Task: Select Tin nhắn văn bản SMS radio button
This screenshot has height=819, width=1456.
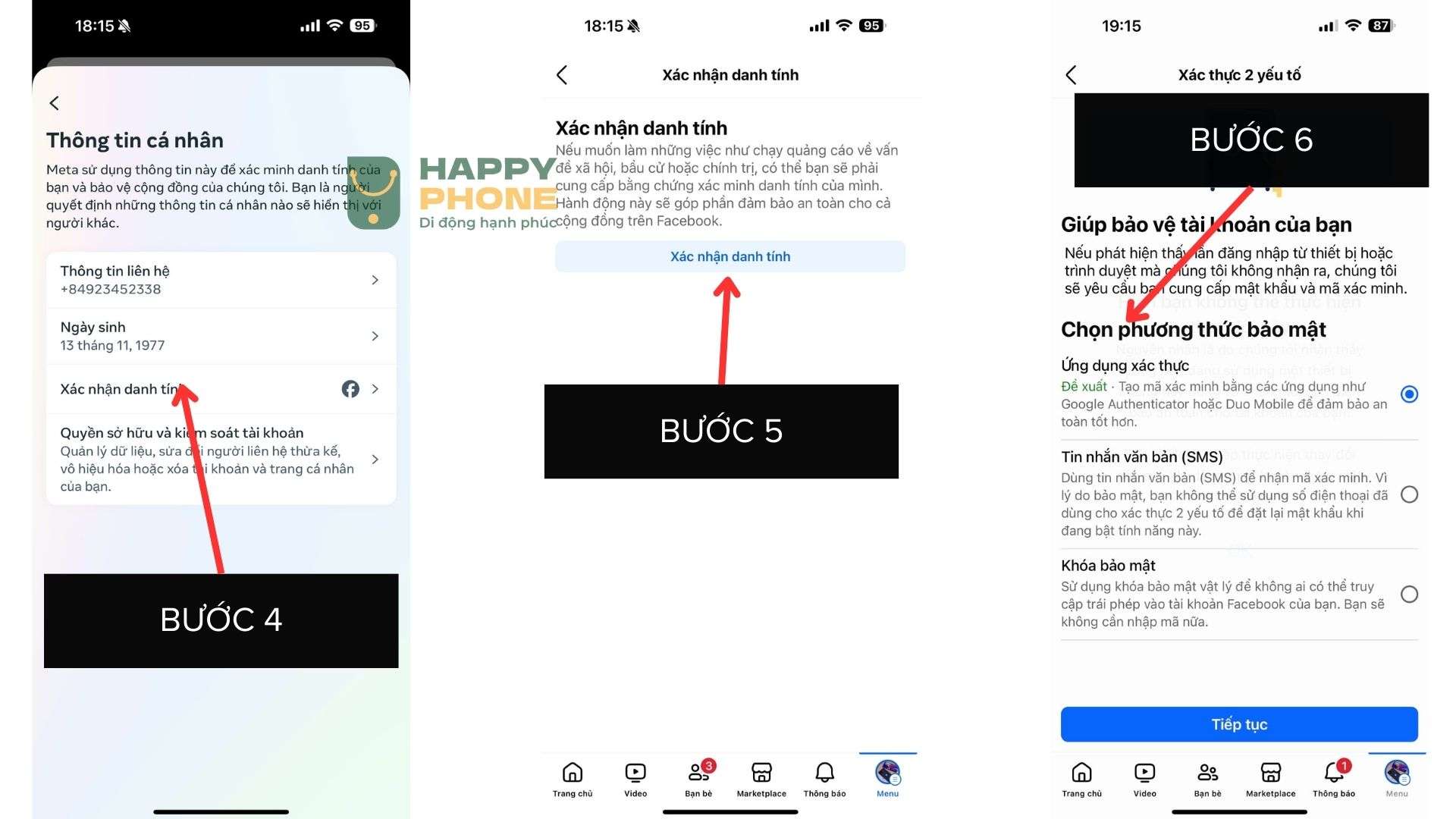Action: [x=1411, y=494]
